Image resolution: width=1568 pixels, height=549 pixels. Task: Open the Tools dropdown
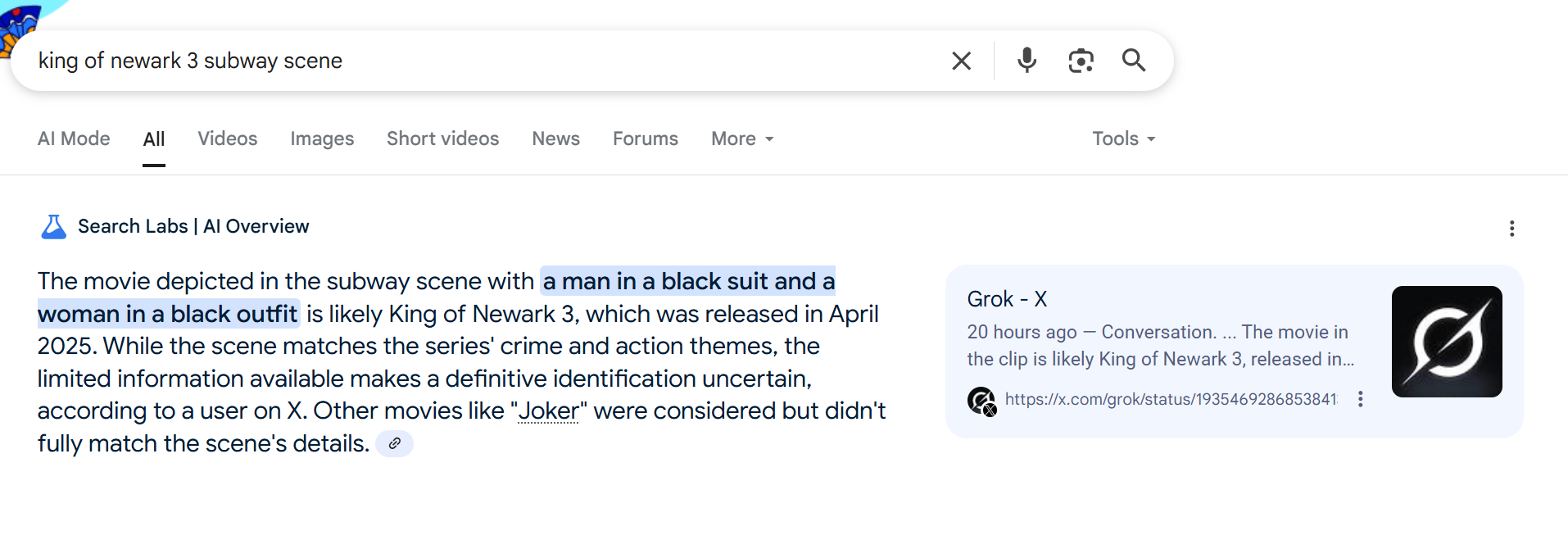click(1123, 138)
